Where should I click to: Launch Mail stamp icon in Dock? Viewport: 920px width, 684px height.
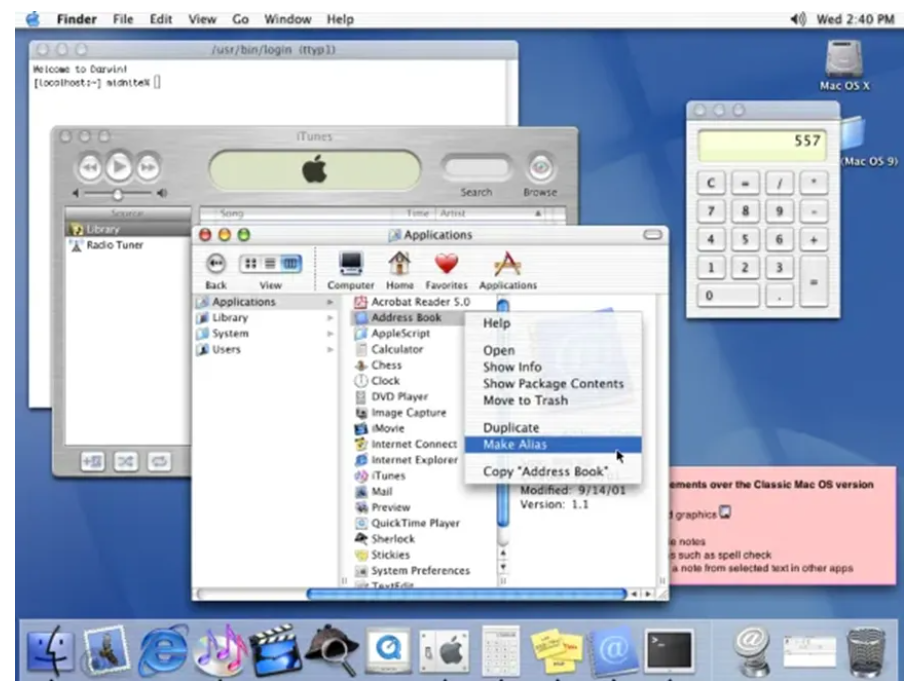coord(106,649)
